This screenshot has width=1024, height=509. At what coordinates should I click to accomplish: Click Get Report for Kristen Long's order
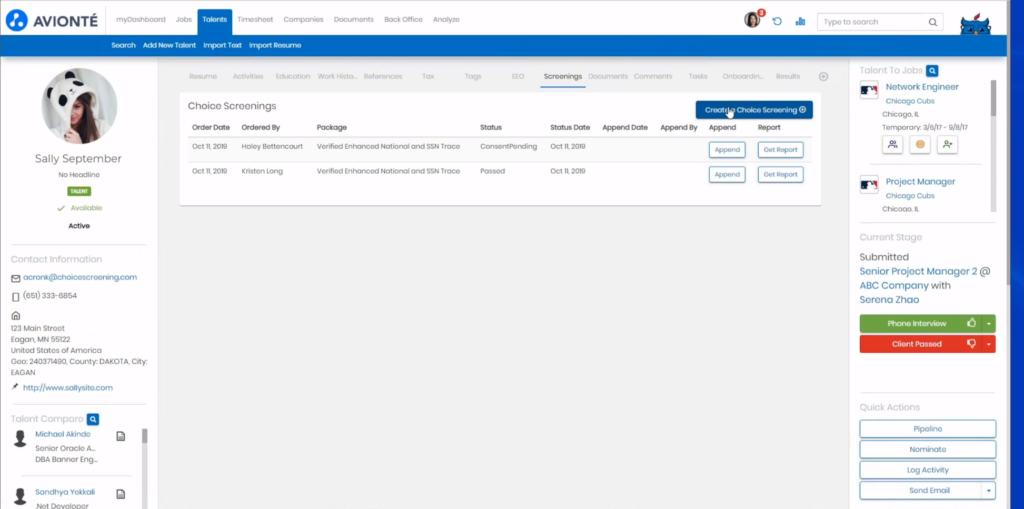780,174
